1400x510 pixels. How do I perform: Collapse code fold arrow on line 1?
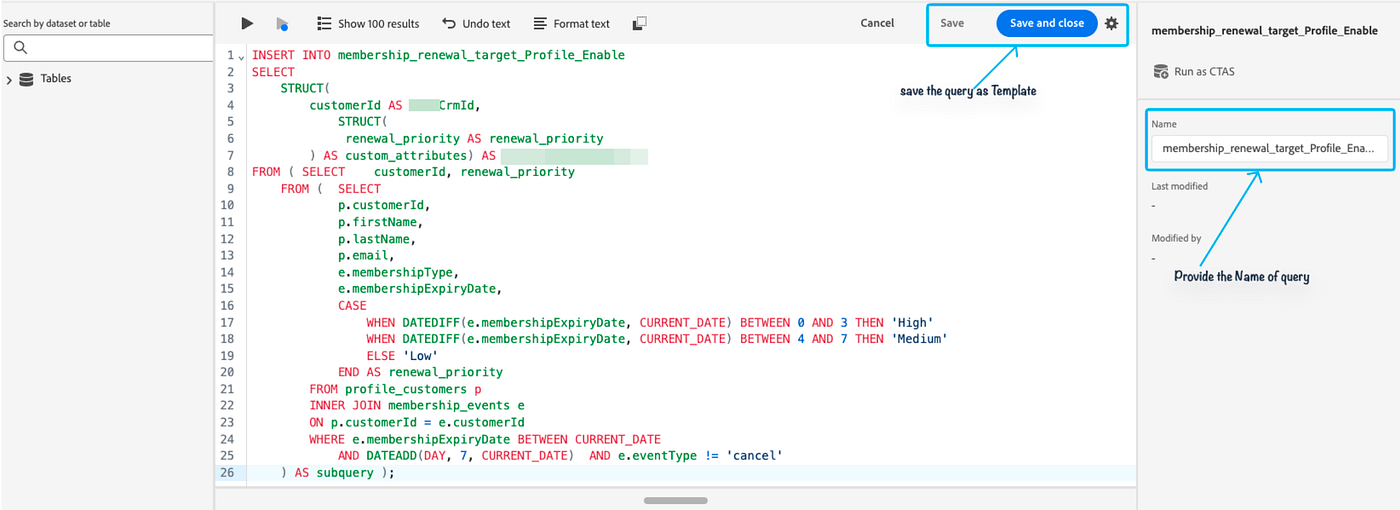point(242,56)
